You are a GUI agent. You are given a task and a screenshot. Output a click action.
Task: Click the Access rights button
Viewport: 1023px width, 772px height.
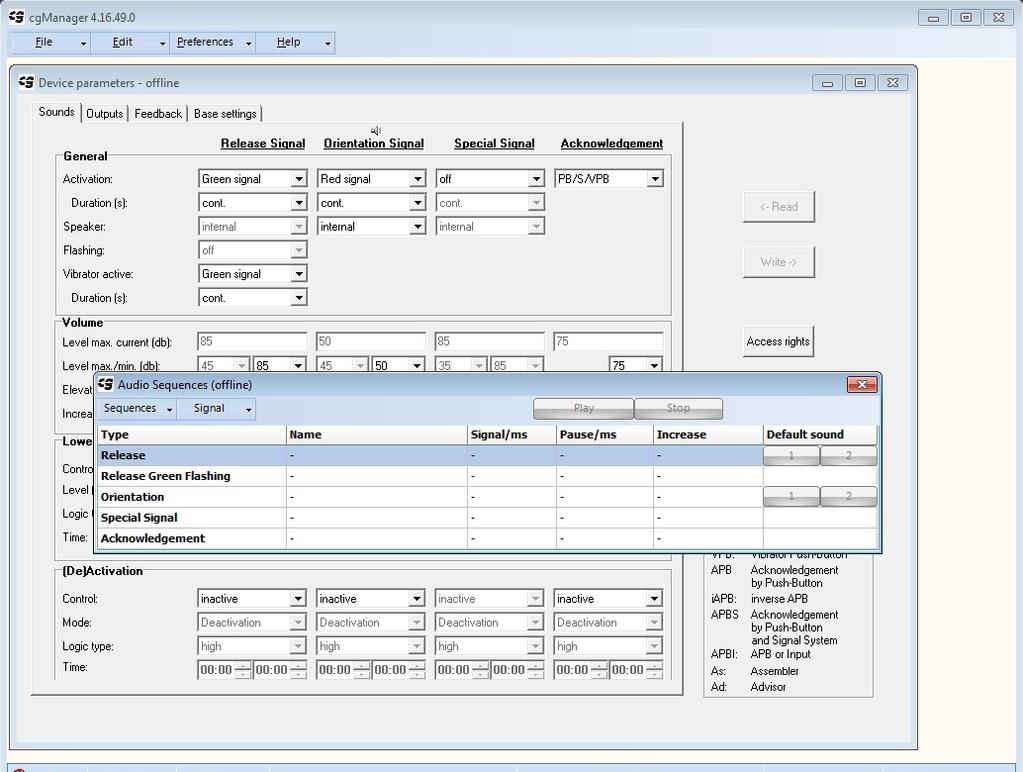click(x=778, y=341)
